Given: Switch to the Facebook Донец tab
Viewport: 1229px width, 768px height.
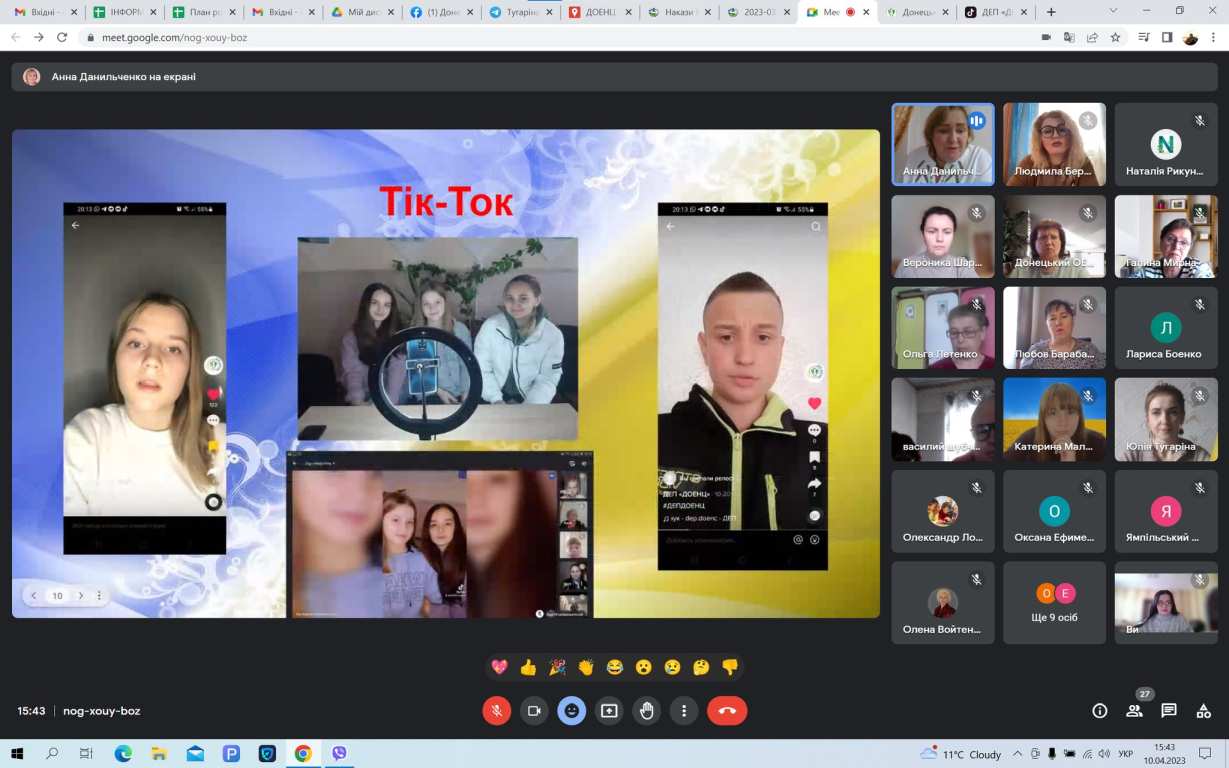Looking at the screenshot, I should click(439, 12).
